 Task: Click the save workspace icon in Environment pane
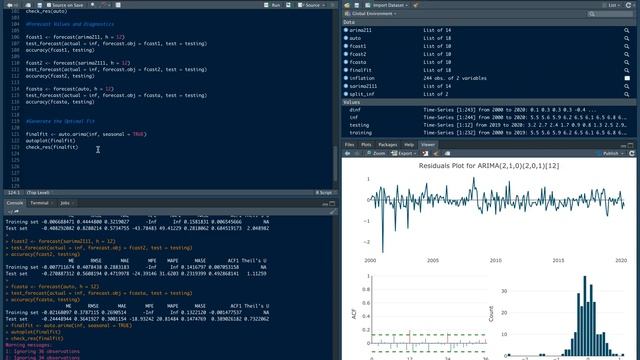point(356,5)
